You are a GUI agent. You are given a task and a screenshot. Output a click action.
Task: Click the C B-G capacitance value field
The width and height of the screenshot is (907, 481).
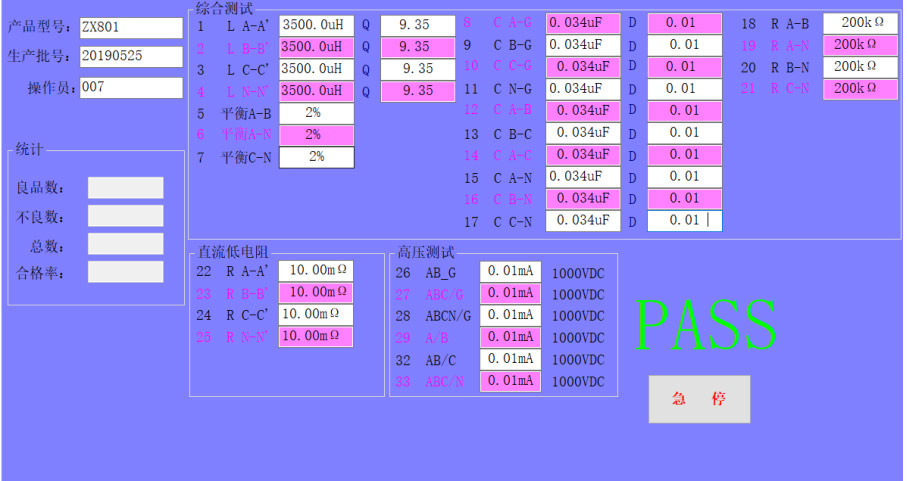tap(582, 45)
